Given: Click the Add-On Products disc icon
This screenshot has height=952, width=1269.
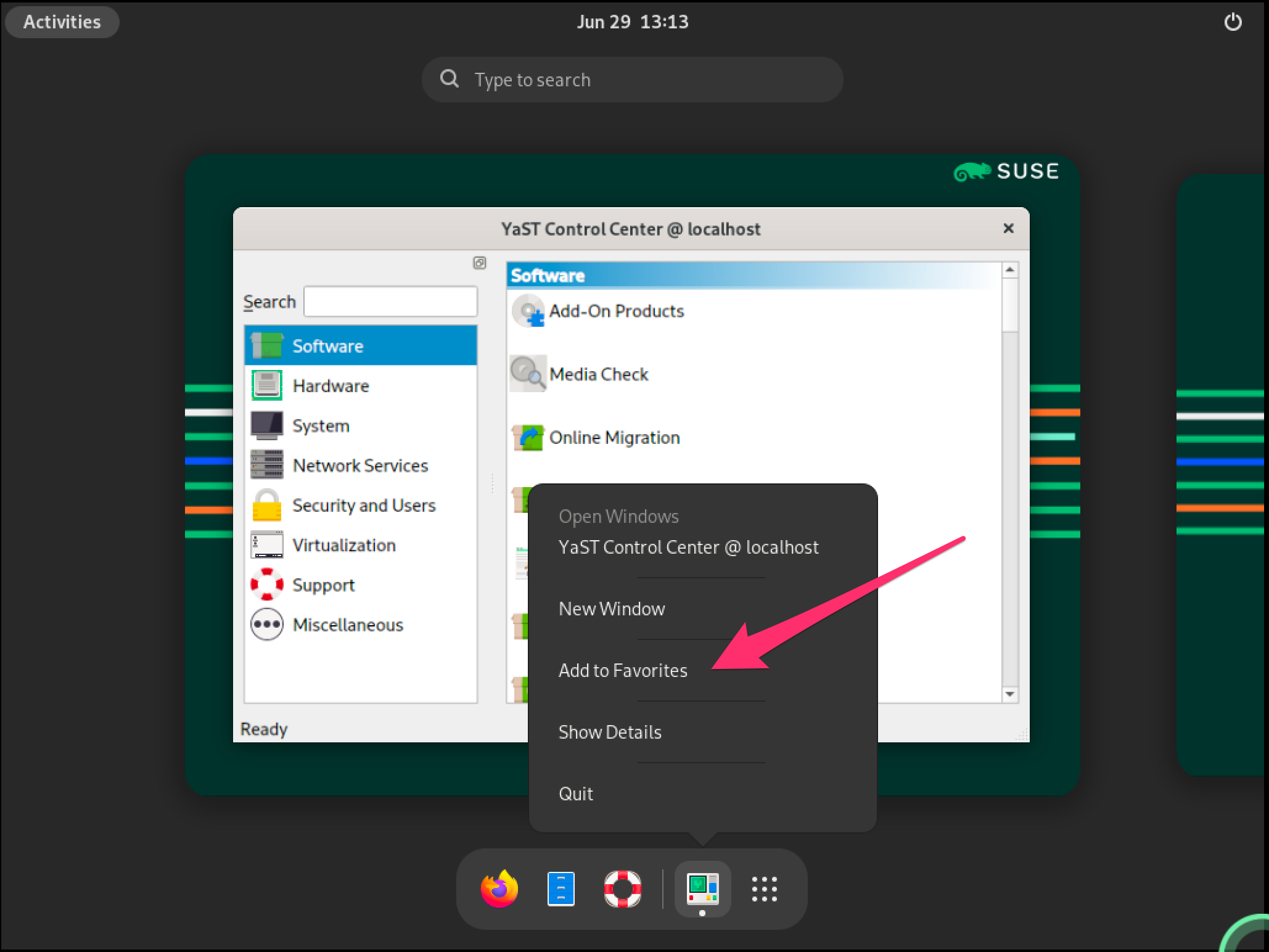Looking at the screenshot, I should (x=528, y=311).
